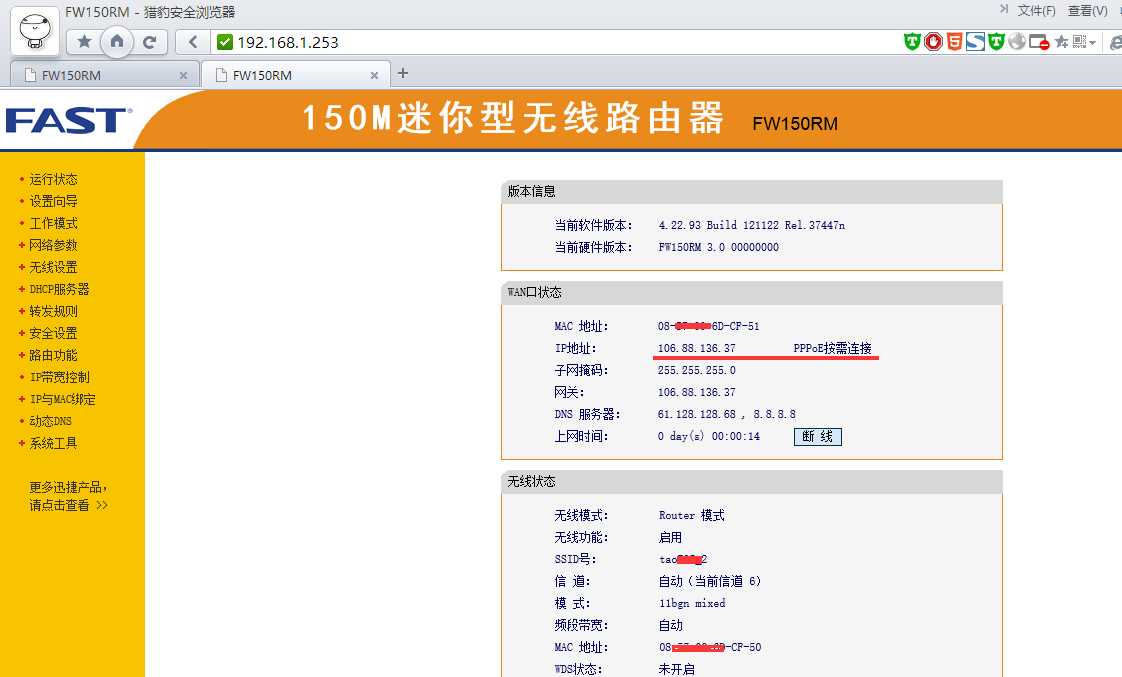Open the red stop-hand ad blocker icon

[x=933, y=42]
